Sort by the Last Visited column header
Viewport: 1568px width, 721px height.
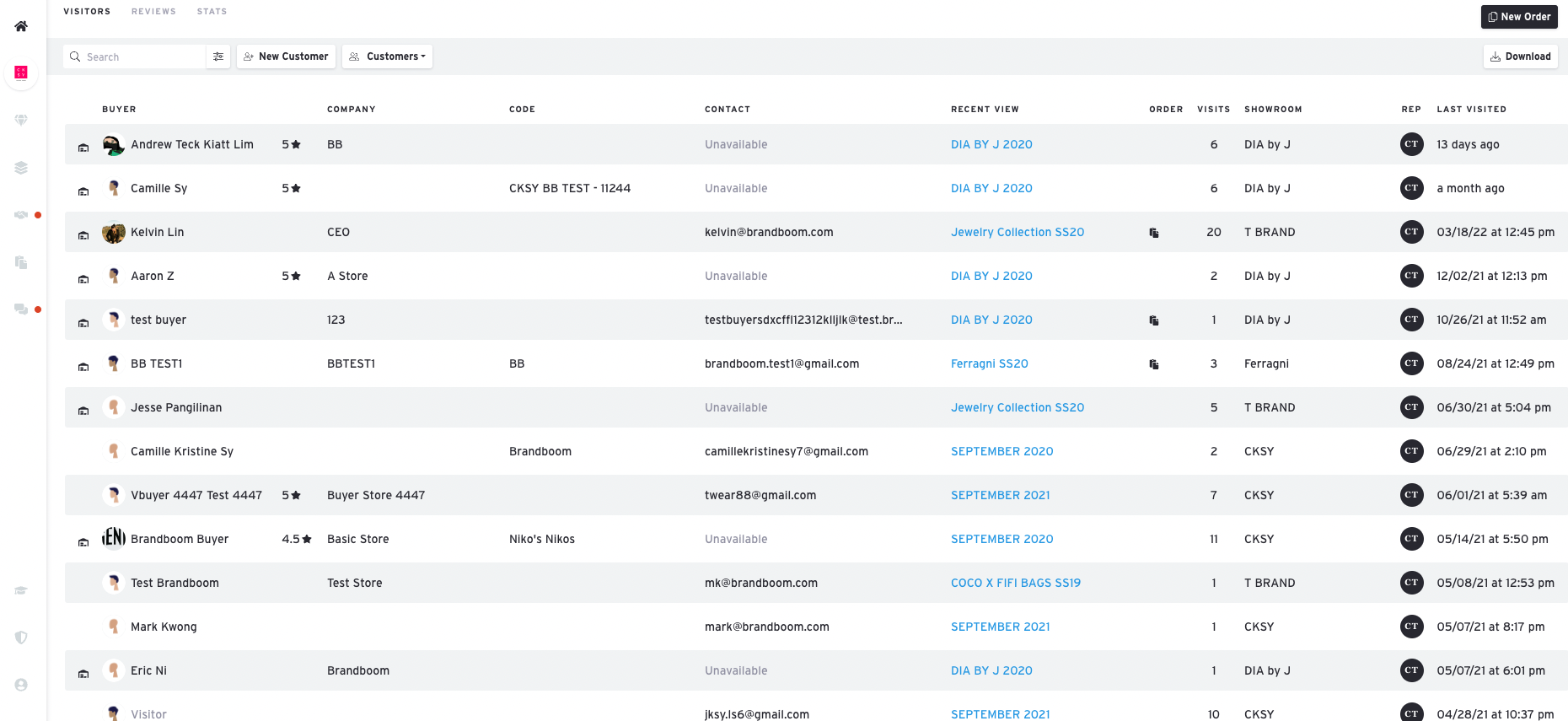(x=1471, y=110)
